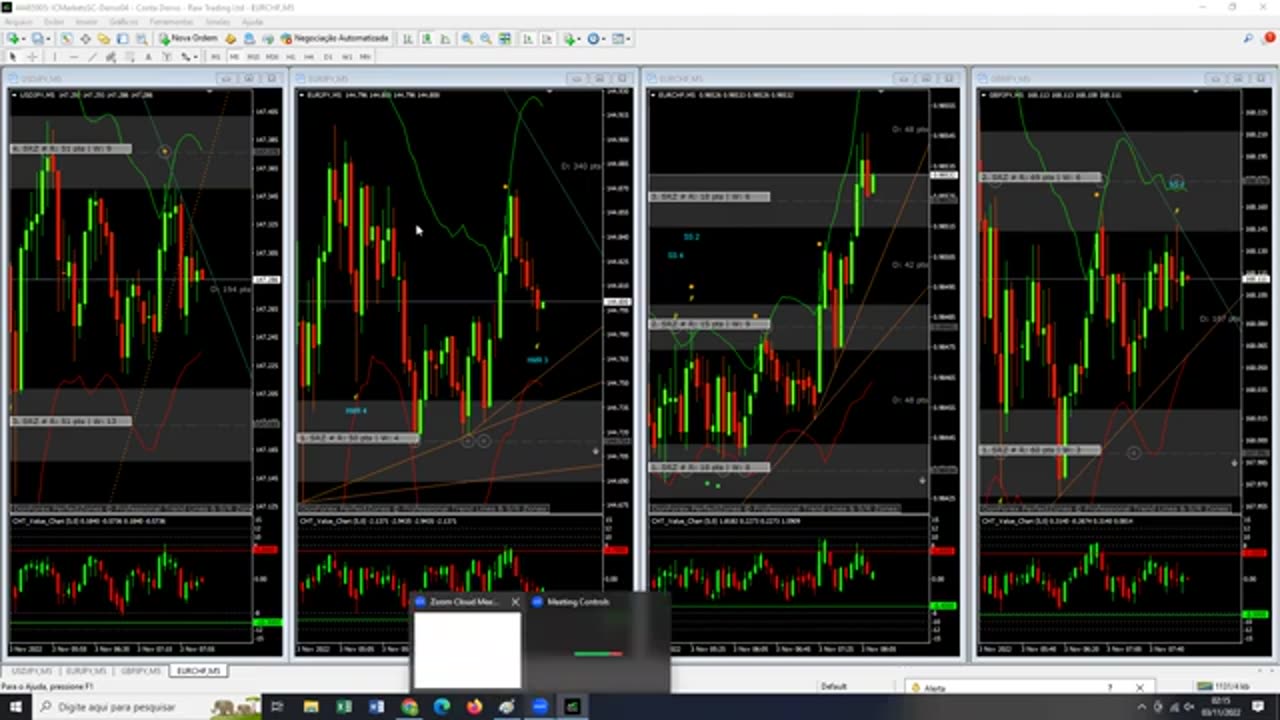Close the Zoom Cloud Meetings preview
This screenshot has height=720, width=1280.
(x=515, y=602)
